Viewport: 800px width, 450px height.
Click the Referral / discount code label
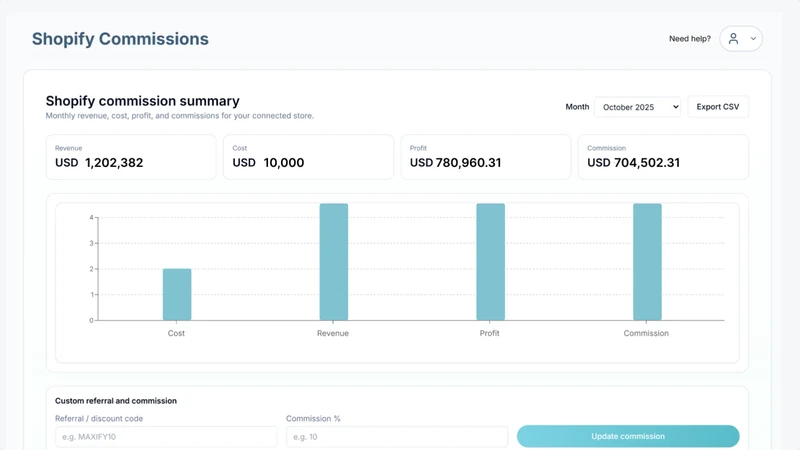(x=99, y=418)
